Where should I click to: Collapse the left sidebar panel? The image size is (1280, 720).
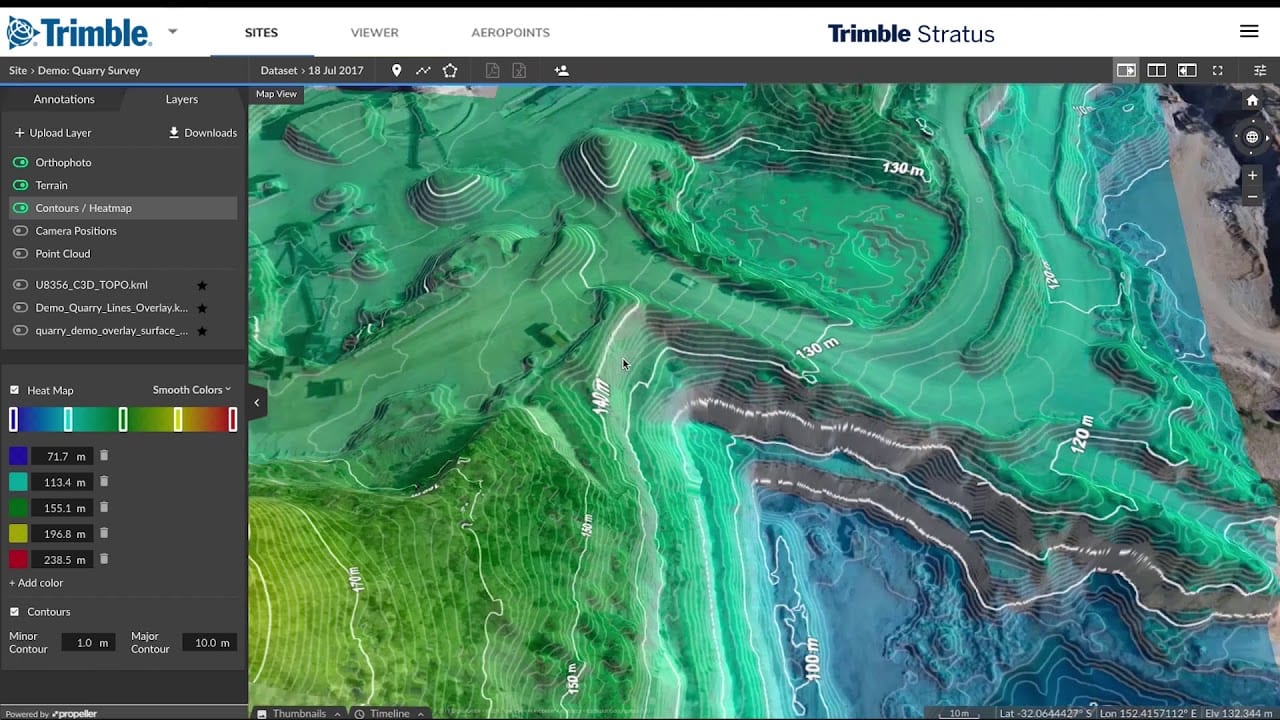pyautogui.click(x=257, y=402)
